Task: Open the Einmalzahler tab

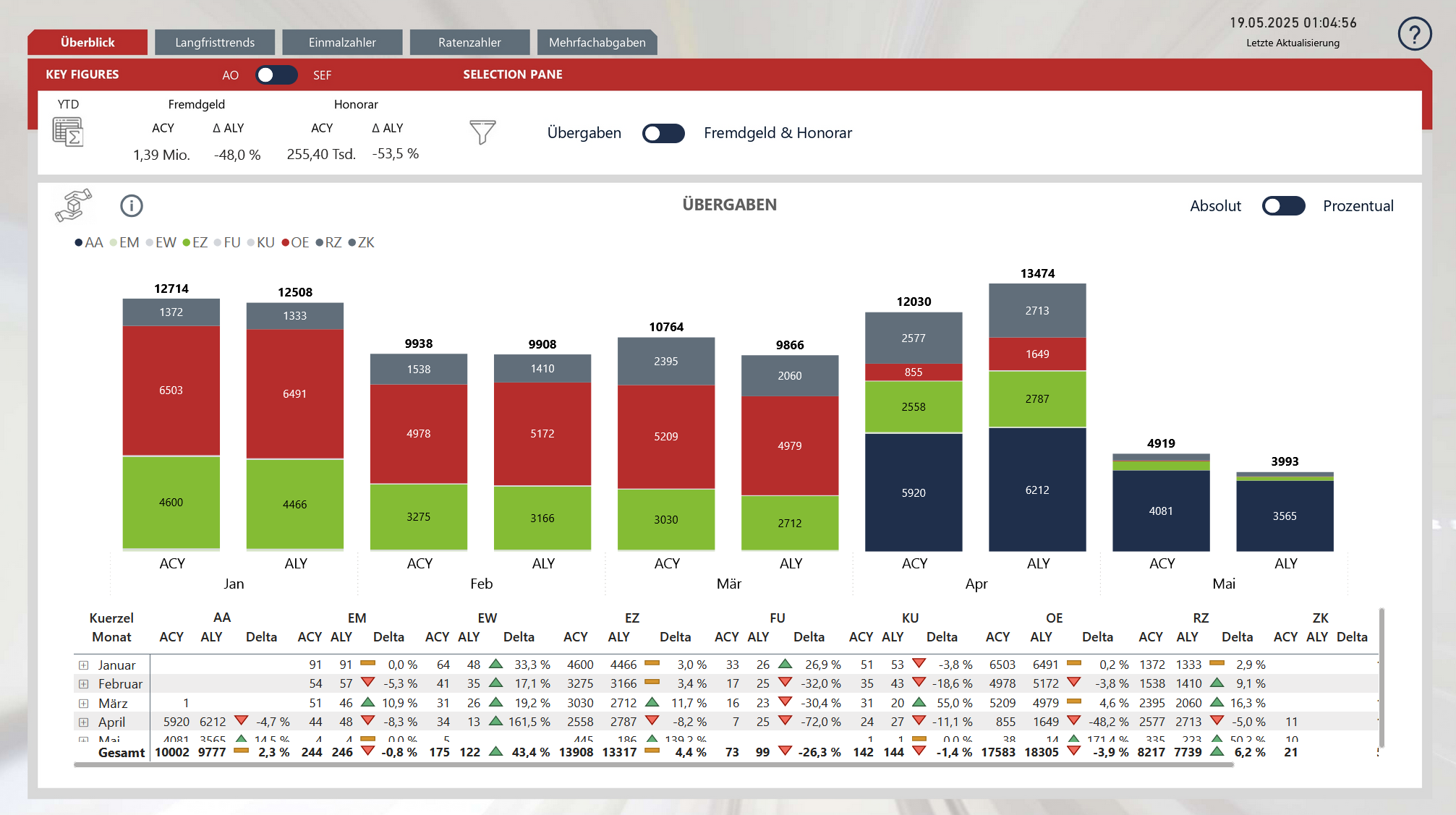Action: [x=342, y=42]
